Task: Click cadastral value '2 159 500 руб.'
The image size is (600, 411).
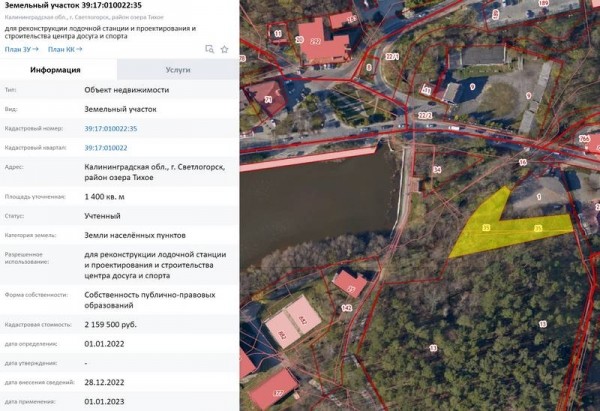Action: coord(110,325)
